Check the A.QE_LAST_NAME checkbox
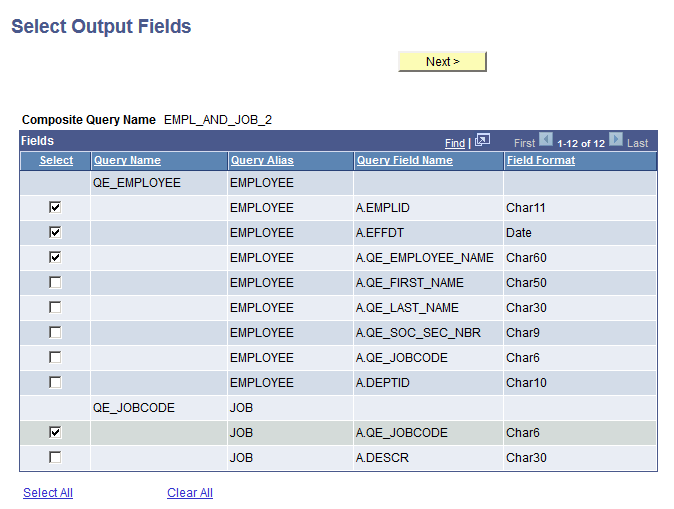 pyautogui.click(x=55, y=307)
